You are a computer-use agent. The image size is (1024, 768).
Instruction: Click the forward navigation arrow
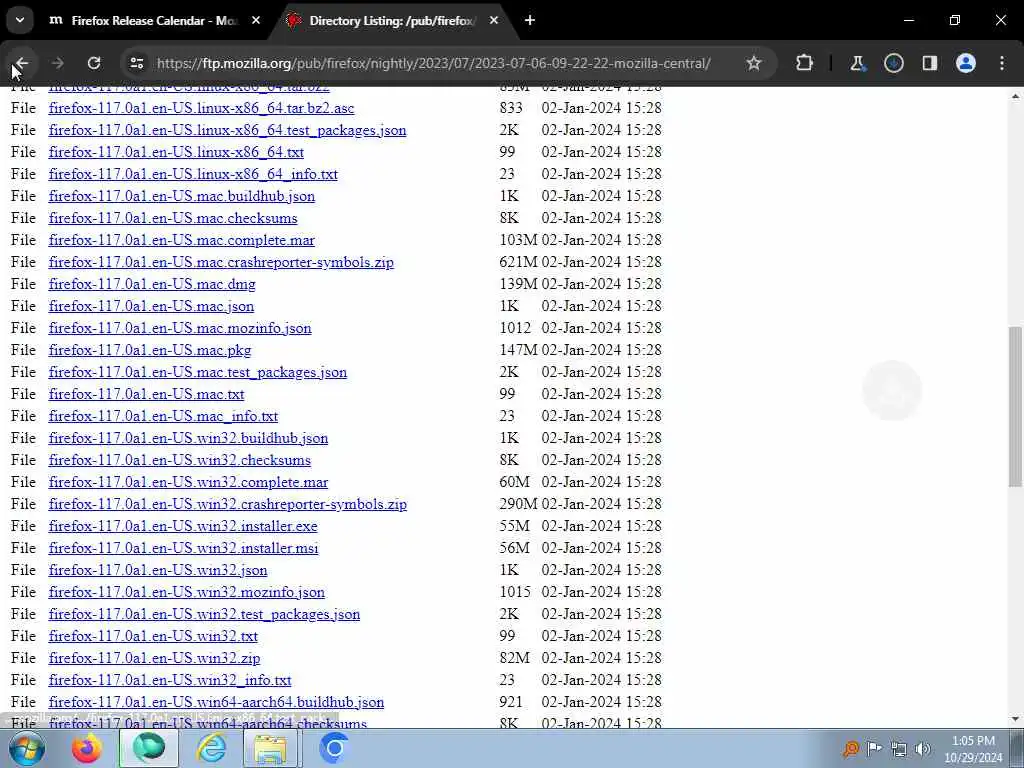tap(57, 63)
